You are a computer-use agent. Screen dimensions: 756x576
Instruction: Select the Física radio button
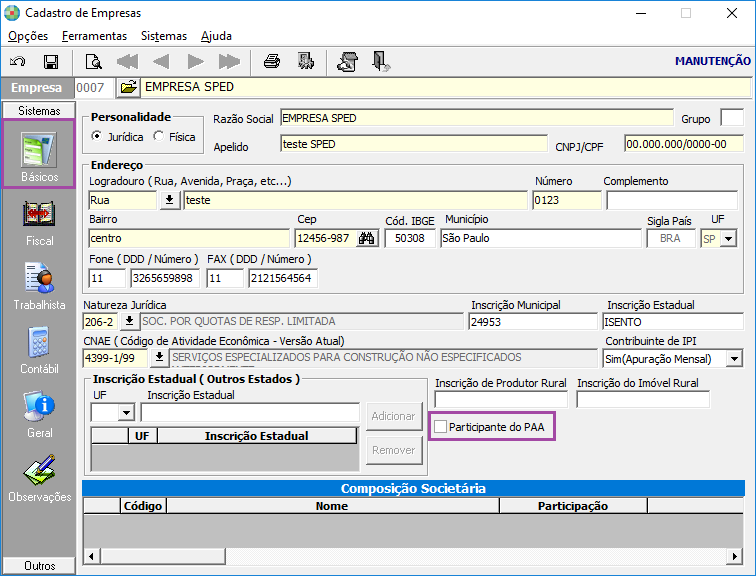coord(158,136)
